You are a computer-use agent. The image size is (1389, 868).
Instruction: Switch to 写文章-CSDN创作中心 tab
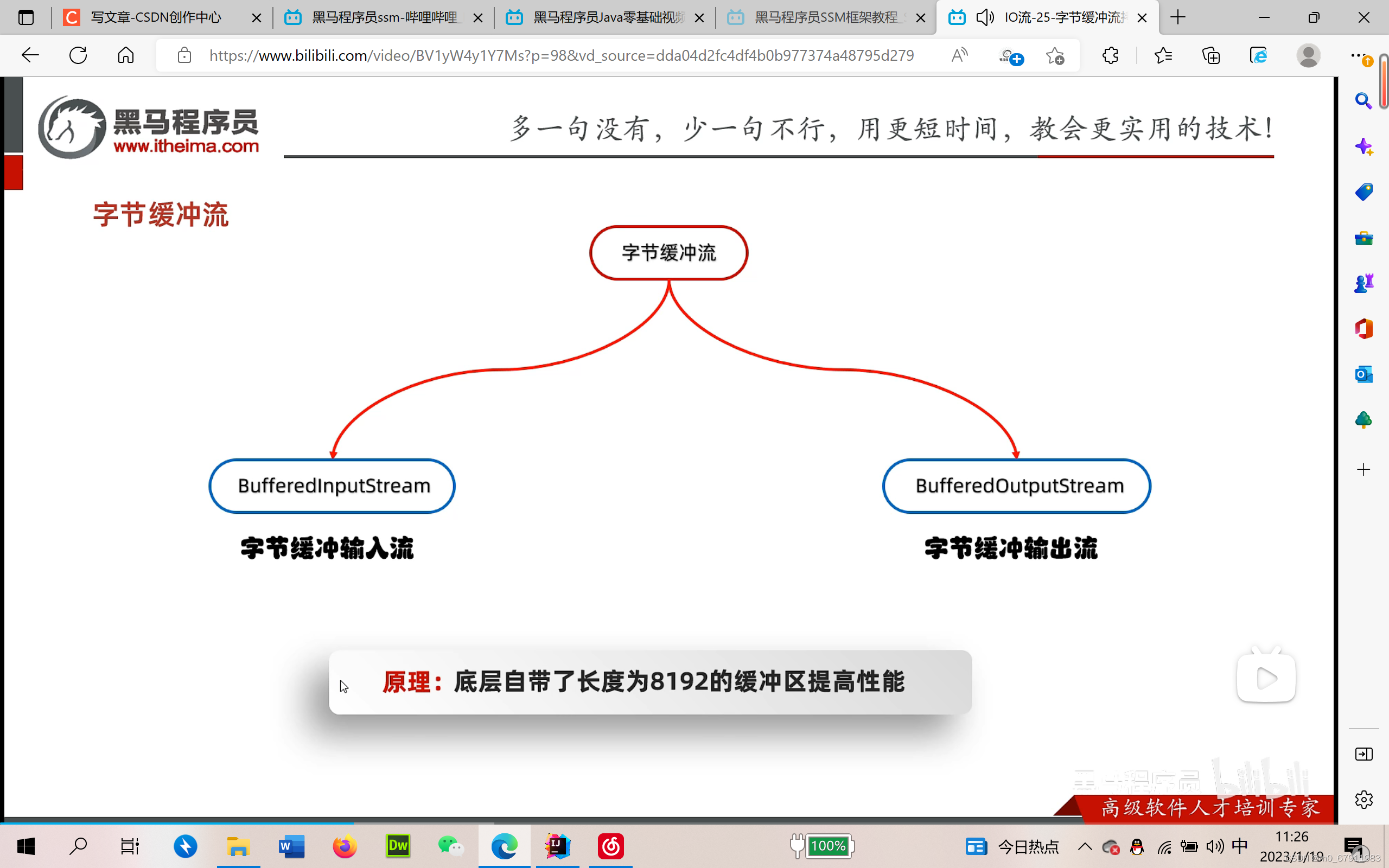[x=155, y=18]
